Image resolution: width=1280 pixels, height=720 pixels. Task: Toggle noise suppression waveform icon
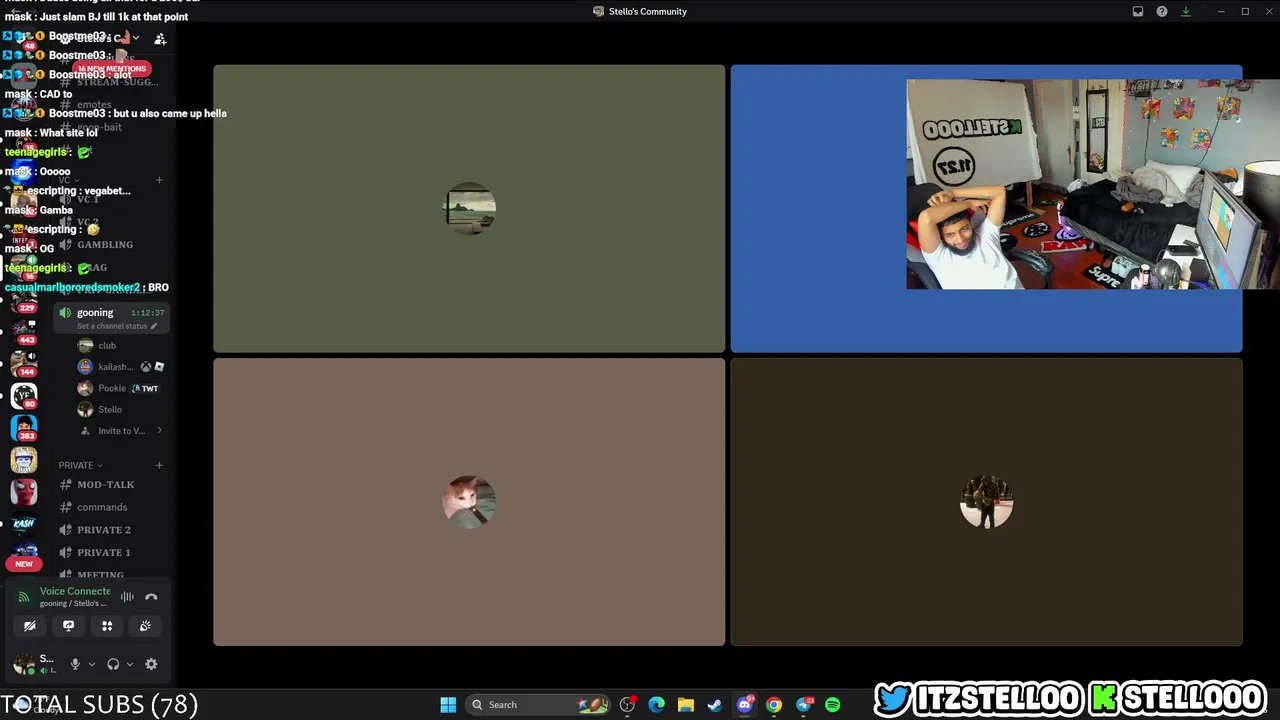tap(127, 597)
